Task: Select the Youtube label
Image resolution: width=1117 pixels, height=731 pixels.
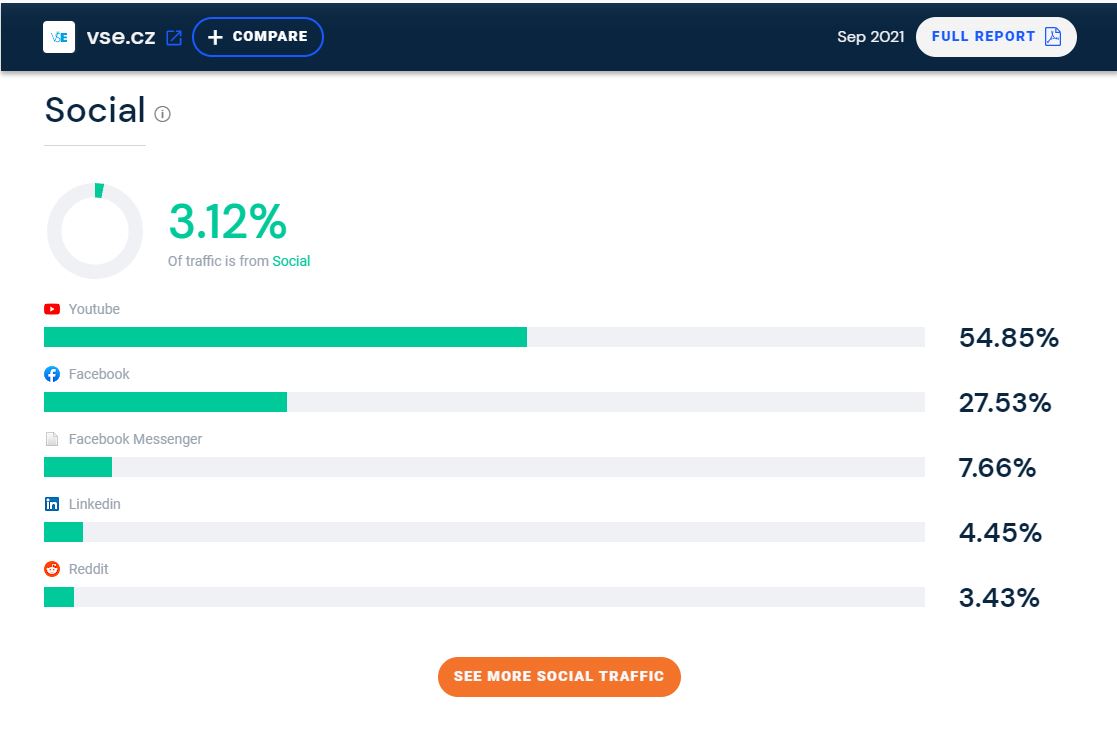Action: (94, 309)
